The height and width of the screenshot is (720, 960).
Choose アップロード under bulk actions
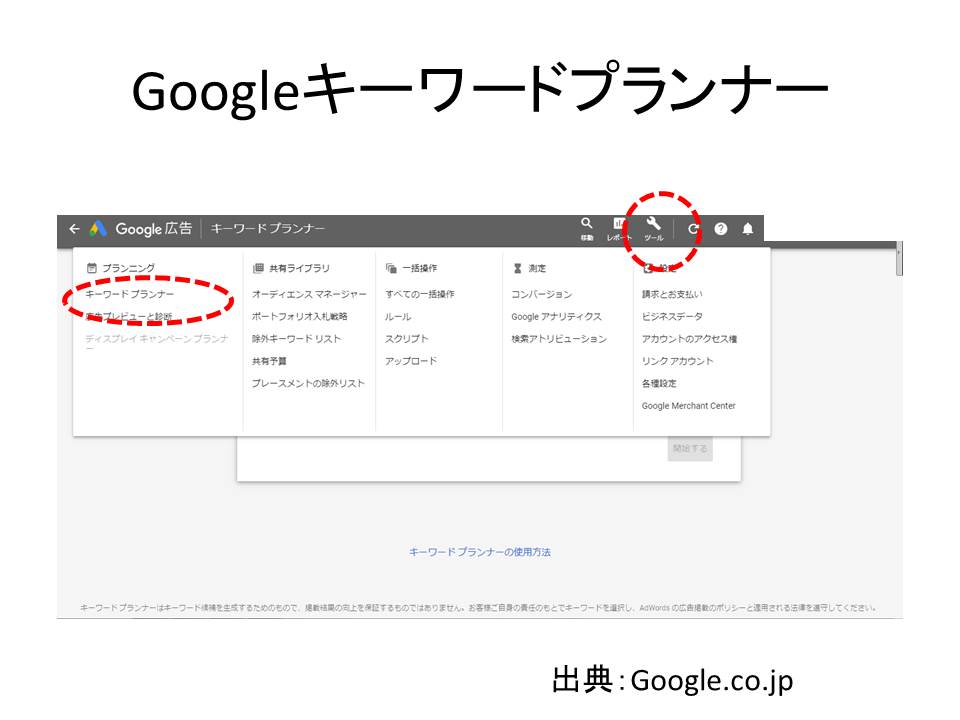(x=411, y=361)
